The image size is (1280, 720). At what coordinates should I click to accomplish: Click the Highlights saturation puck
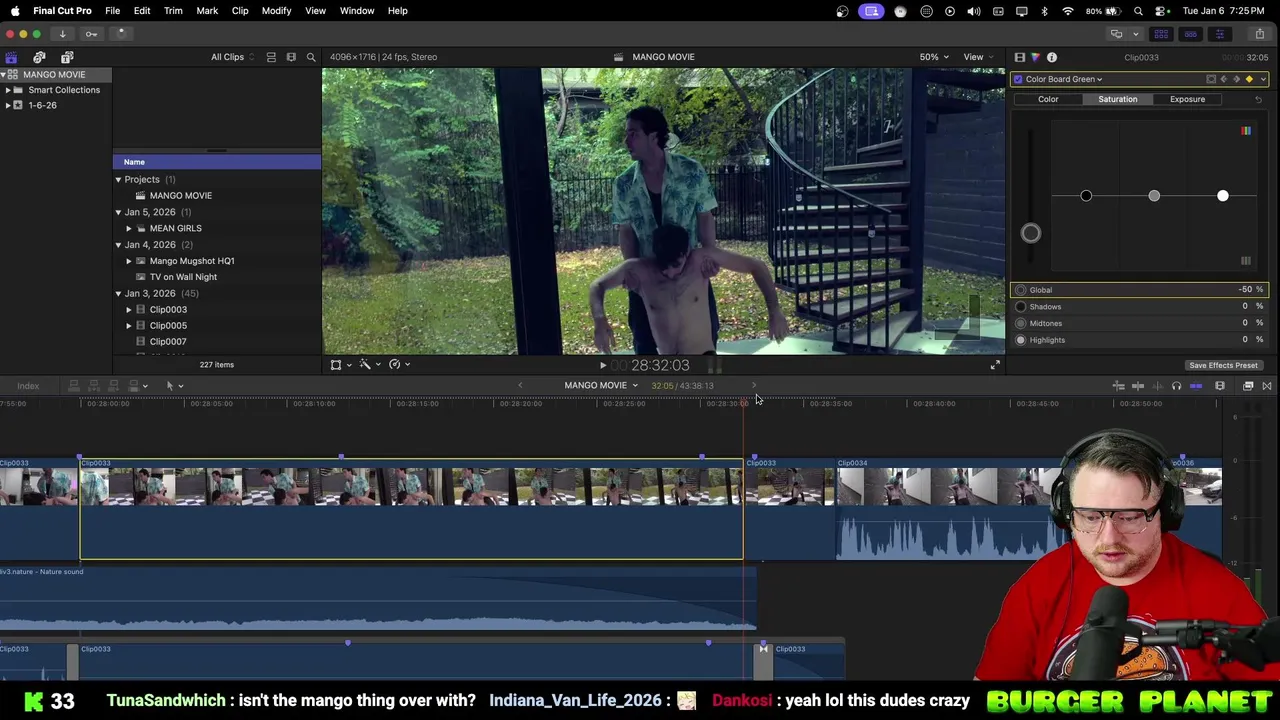pos(1223,196)
